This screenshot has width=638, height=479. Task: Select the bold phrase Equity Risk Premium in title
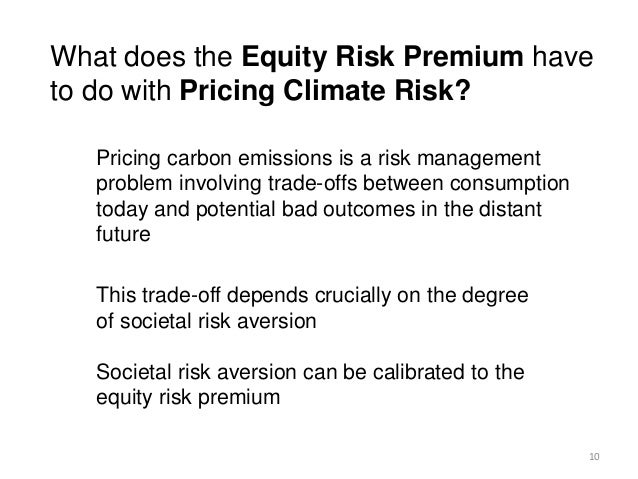click(x=382, y=56)
